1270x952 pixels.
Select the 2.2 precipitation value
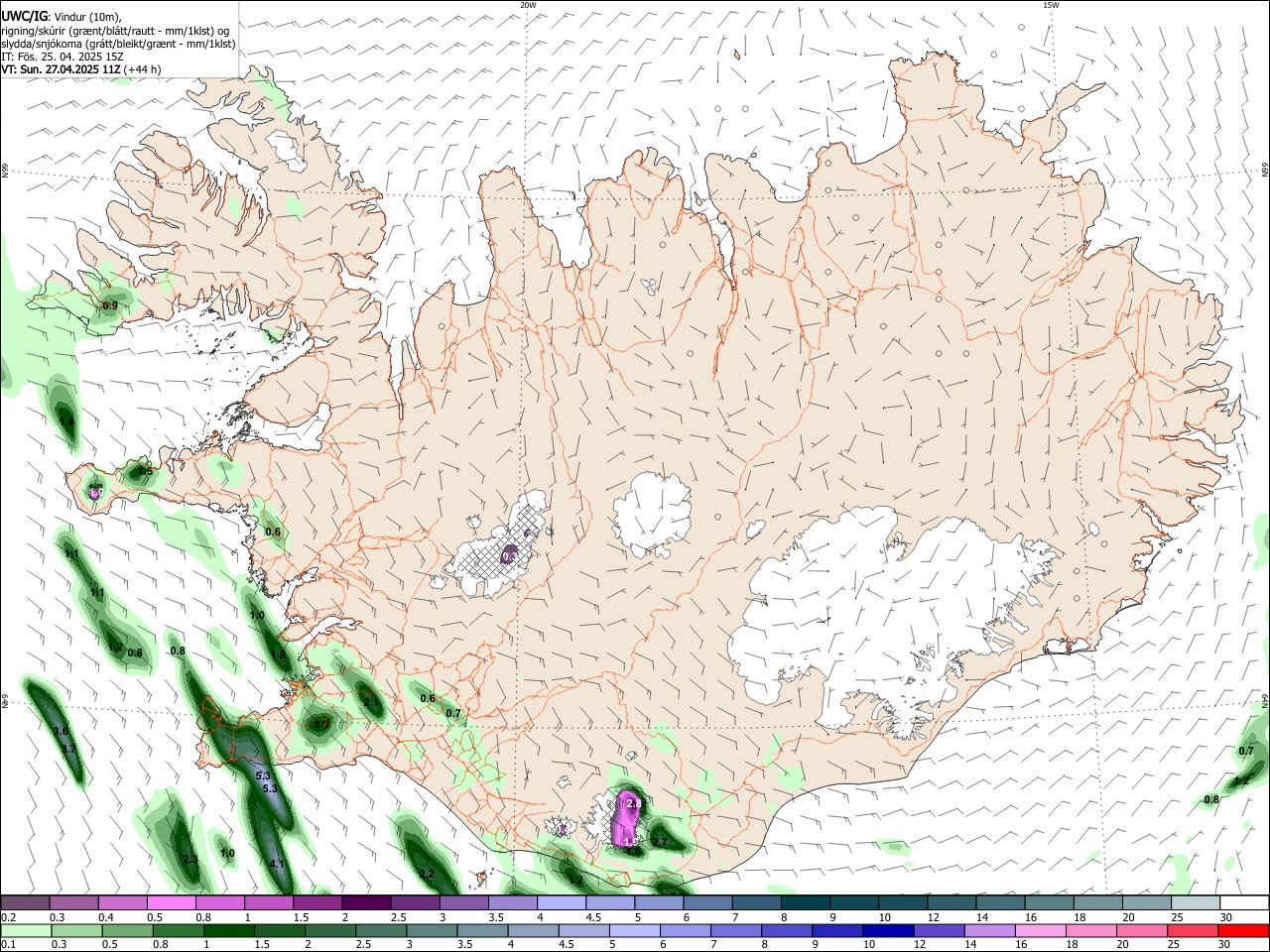427,874
